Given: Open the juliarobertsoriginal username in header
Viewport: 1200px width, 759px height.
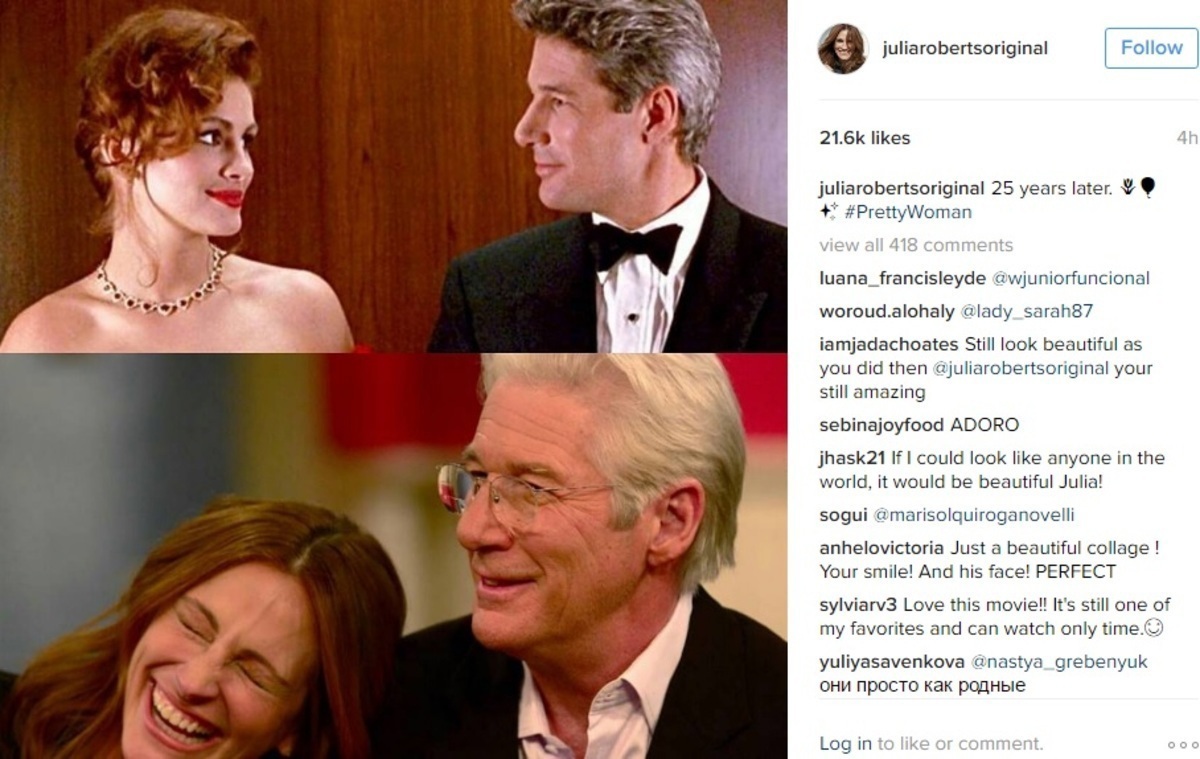Looking at the screenshot, I should 965,48.
